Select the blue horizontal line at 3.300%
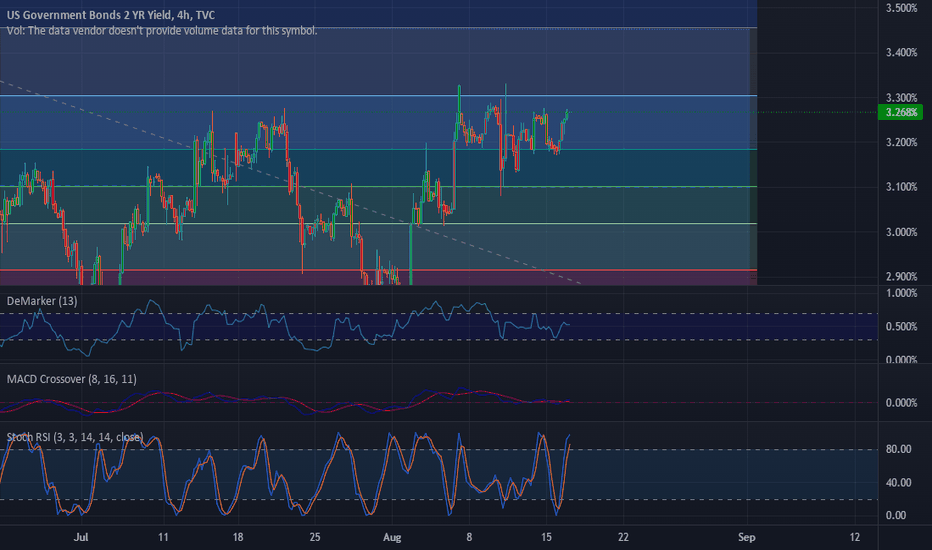The image size is (932, 550). pyautogui.click(x=379, y=95)
